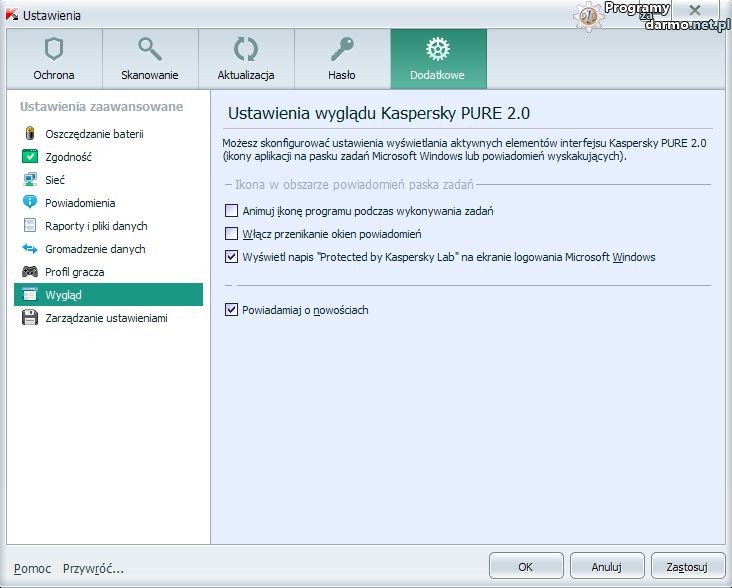Go to the Aktualizacja tab
The image size is (732, 588).
pos(246,59)
